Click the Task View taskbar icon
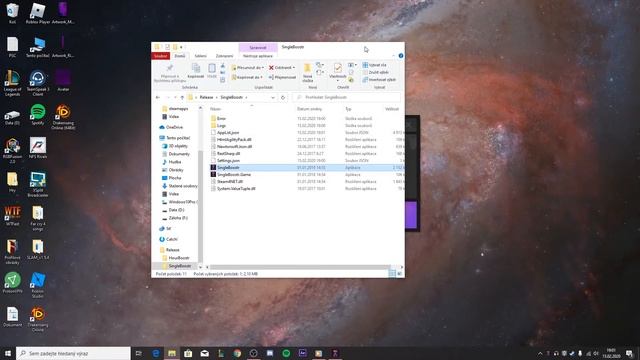Screen dimensions: 640x360 tap(139, 353)
